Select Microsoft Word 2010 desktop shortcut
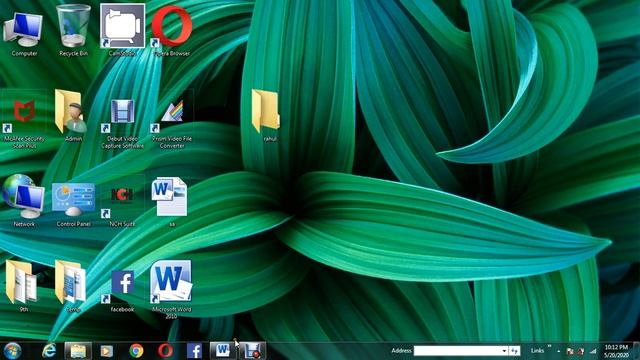Screen dimensions: 640x360 point(171,289)
